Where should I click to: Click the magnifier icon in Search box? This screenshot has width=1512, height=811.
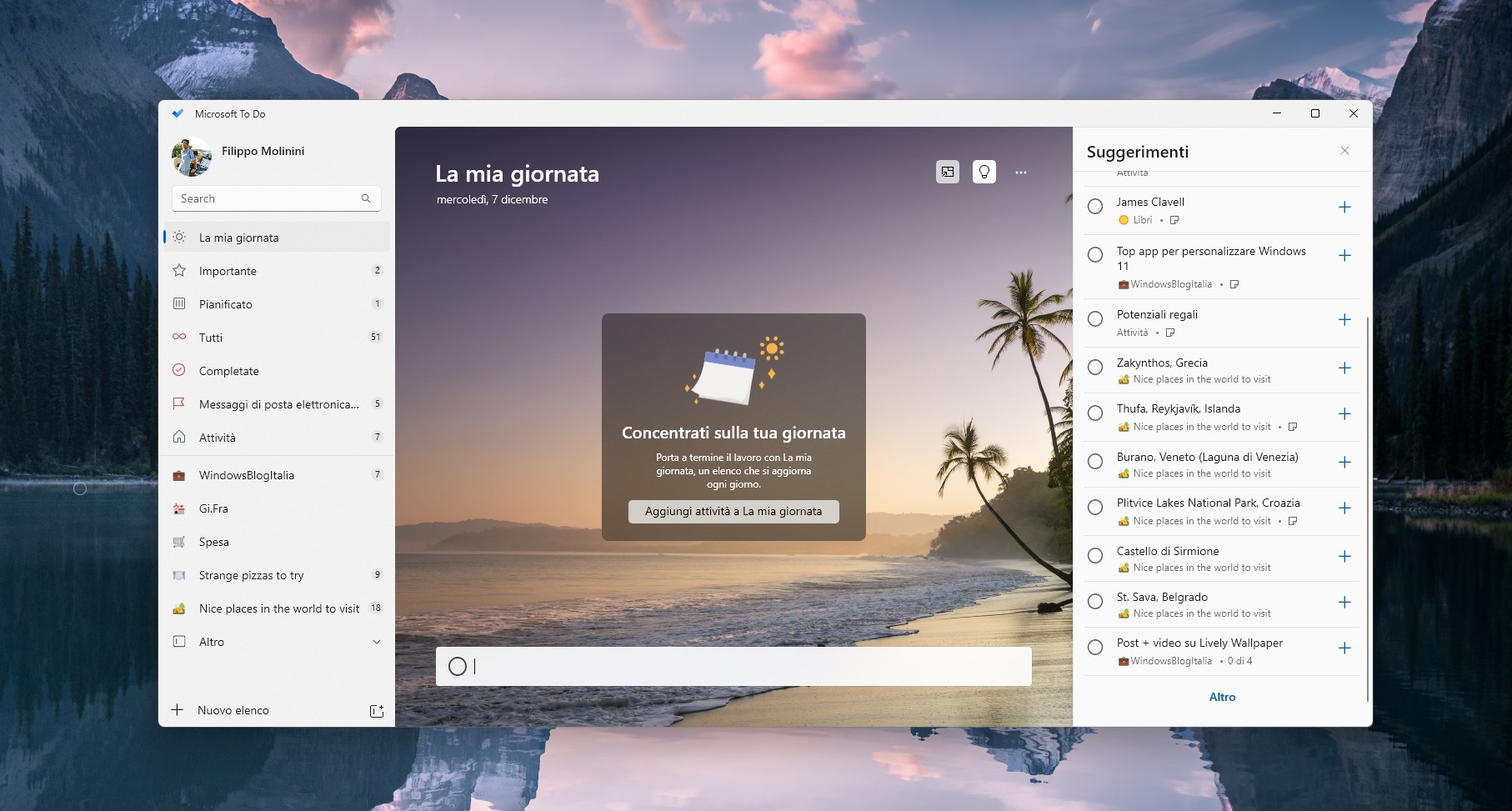(365, 198)
